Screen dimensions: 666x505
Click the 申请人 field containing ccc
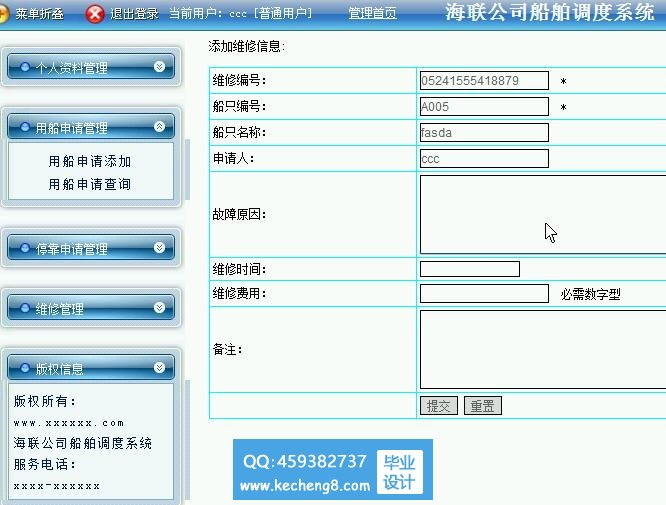484,158
